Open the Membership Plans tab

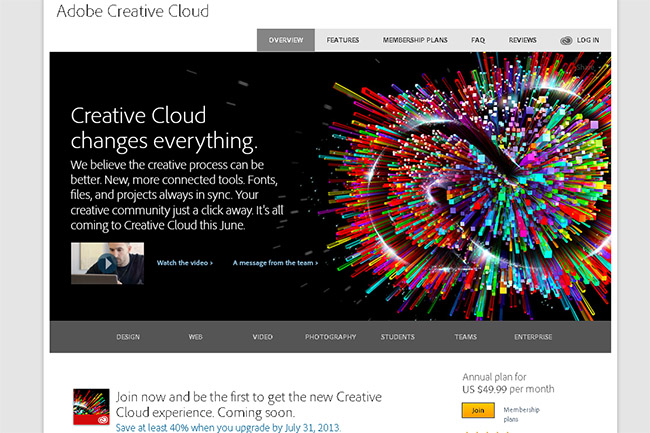[415, 40]
